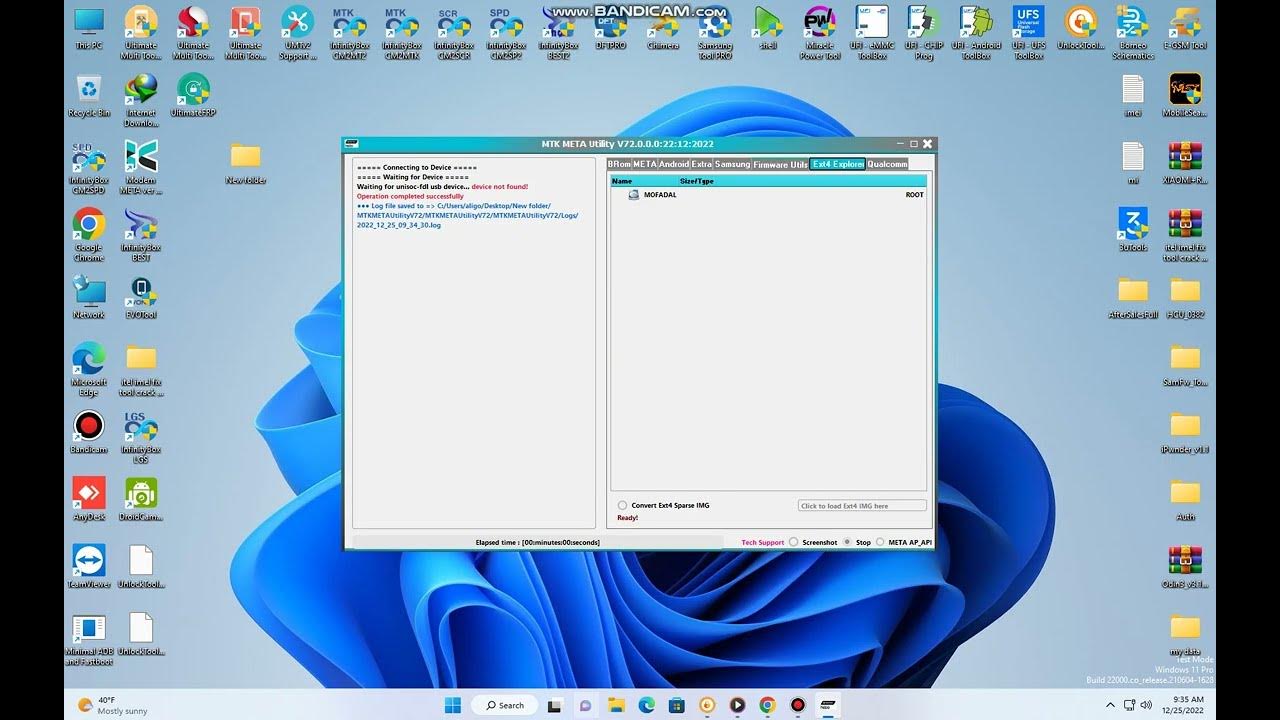Launch the UltimateFRP shortcut

[193, 96]
